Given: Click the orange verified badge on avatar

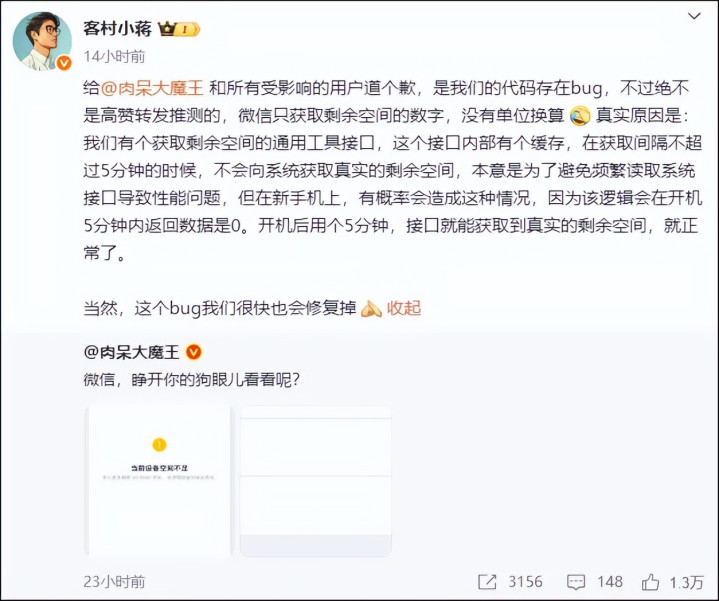Looking at the screenshot, I should [64, 63].
